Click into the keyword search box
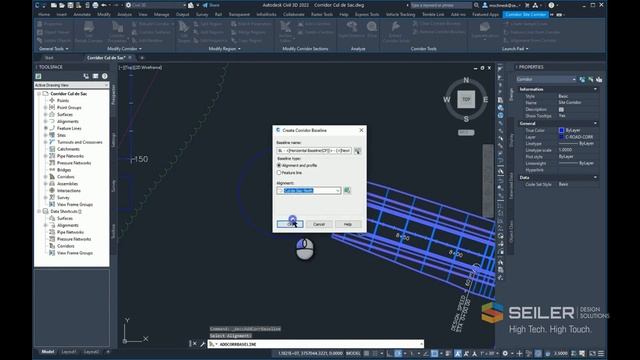This screenshot has width=640, height=360. 441,5
